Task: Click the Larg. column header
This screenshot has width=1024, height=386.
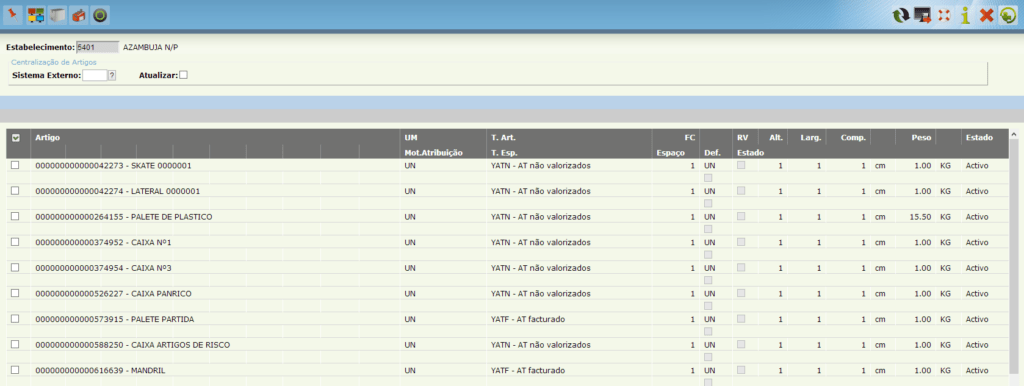Action: pyautogui.click(x=811, y=138)
